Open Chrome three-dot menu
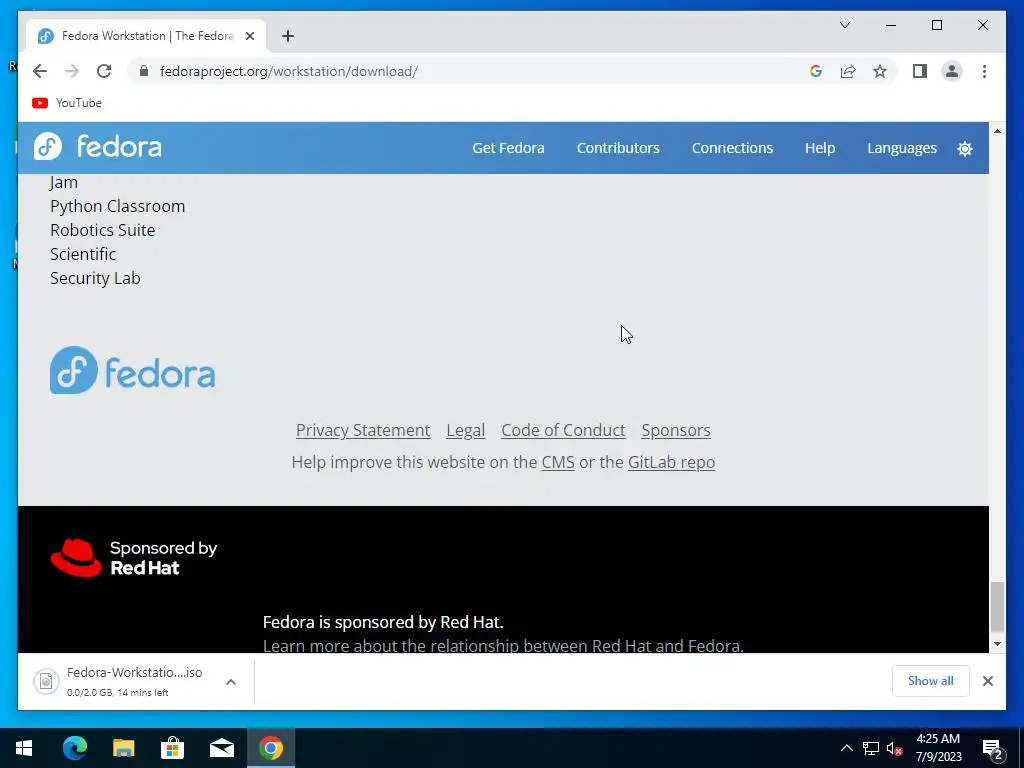Screen dimensions: 1024x768 984,71
